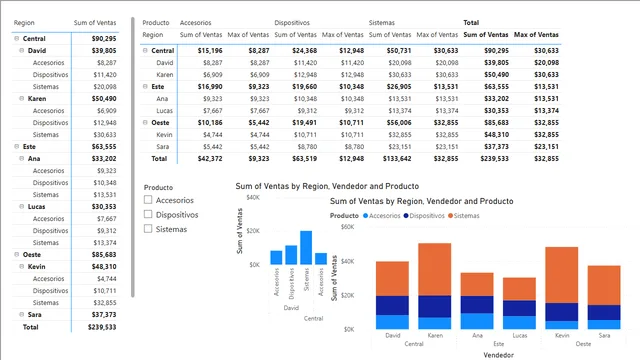Click Lucas row label in wide matrix
Viewport: 640px width, 360px height.
(x=164, y=111)
